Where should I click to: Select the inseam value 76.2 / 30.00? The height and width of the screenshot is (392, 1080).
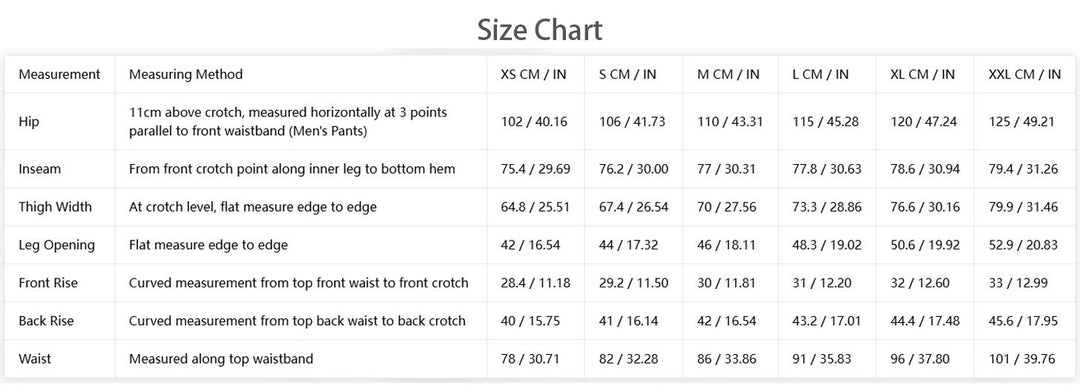(634, 169)
